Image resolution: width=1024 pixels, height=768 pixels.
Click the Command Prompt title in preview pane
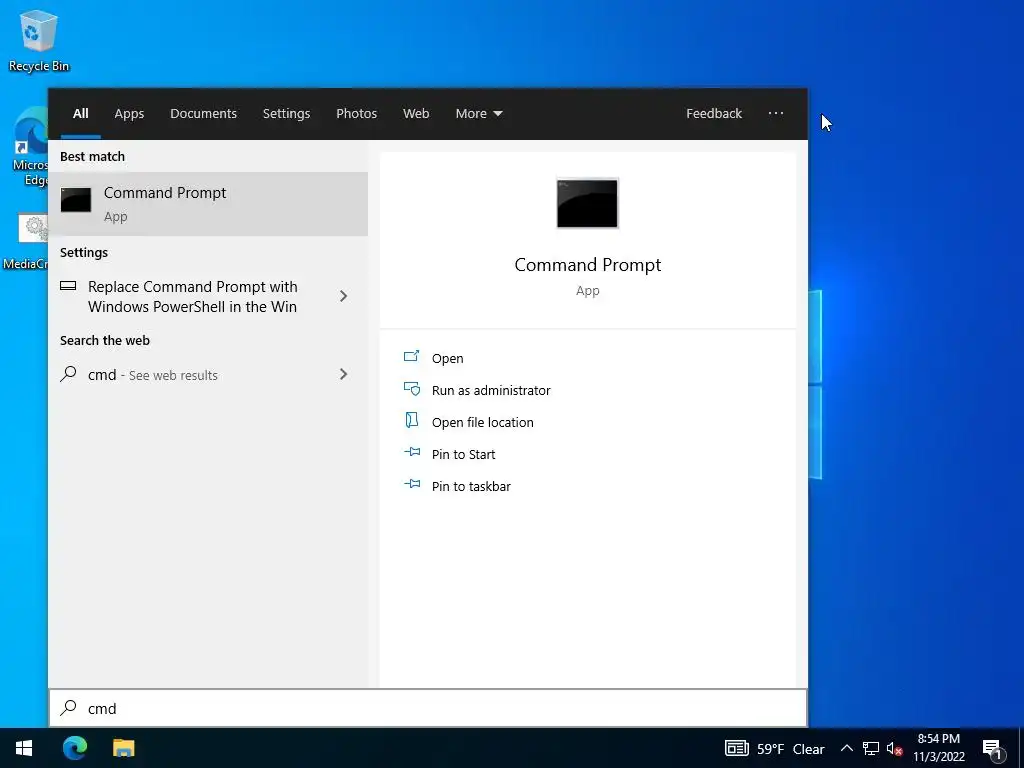pos(587,264)
